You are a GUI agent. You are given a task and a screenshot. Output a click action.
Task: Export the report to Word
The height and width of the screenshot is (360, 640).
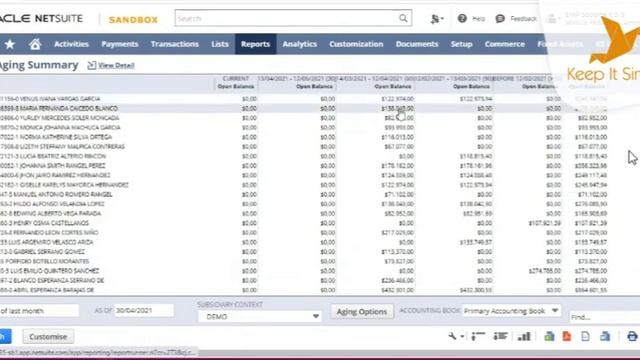click(605, 336)
